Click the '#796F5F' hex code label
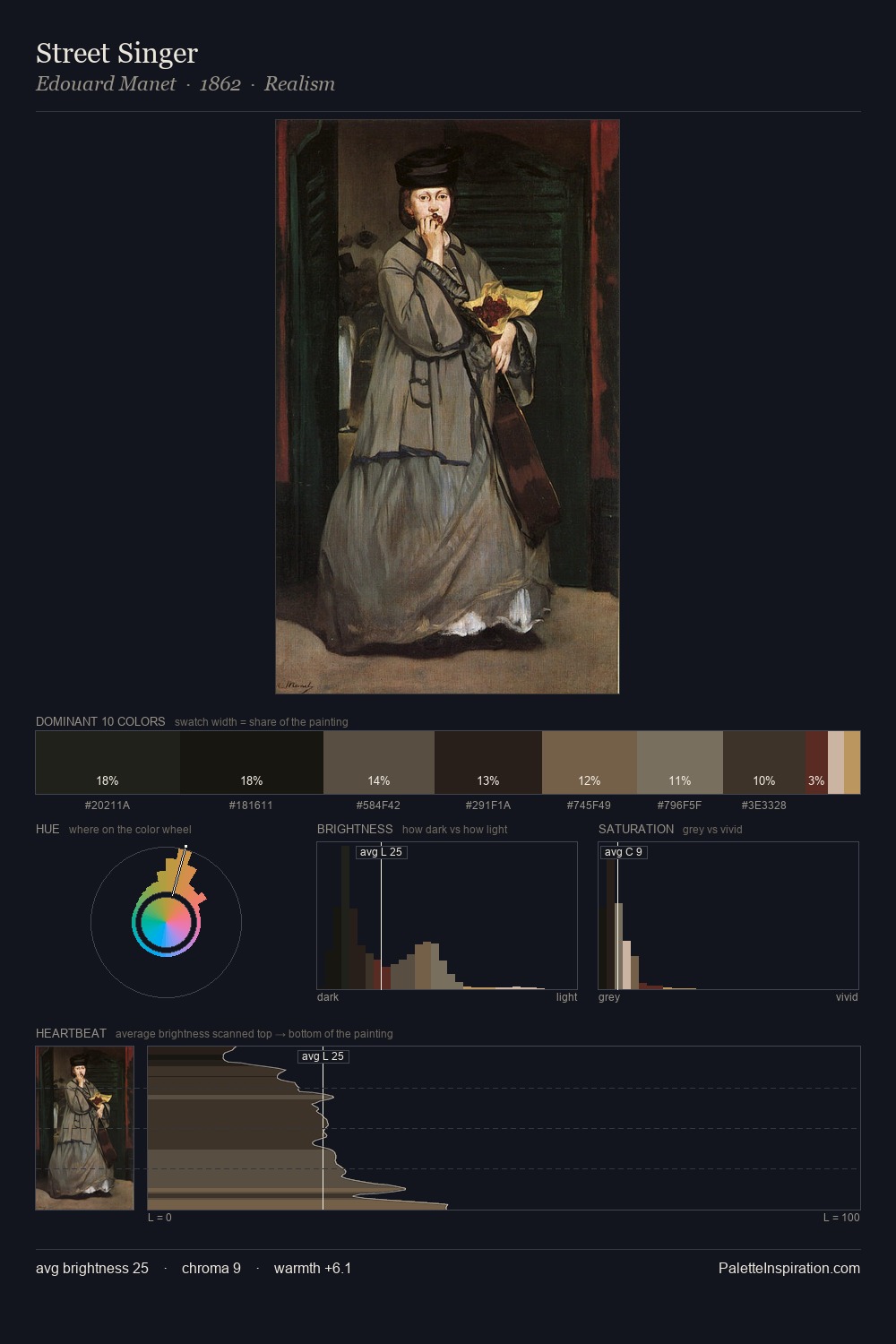896x1344 pixels. tap(679, 806)
